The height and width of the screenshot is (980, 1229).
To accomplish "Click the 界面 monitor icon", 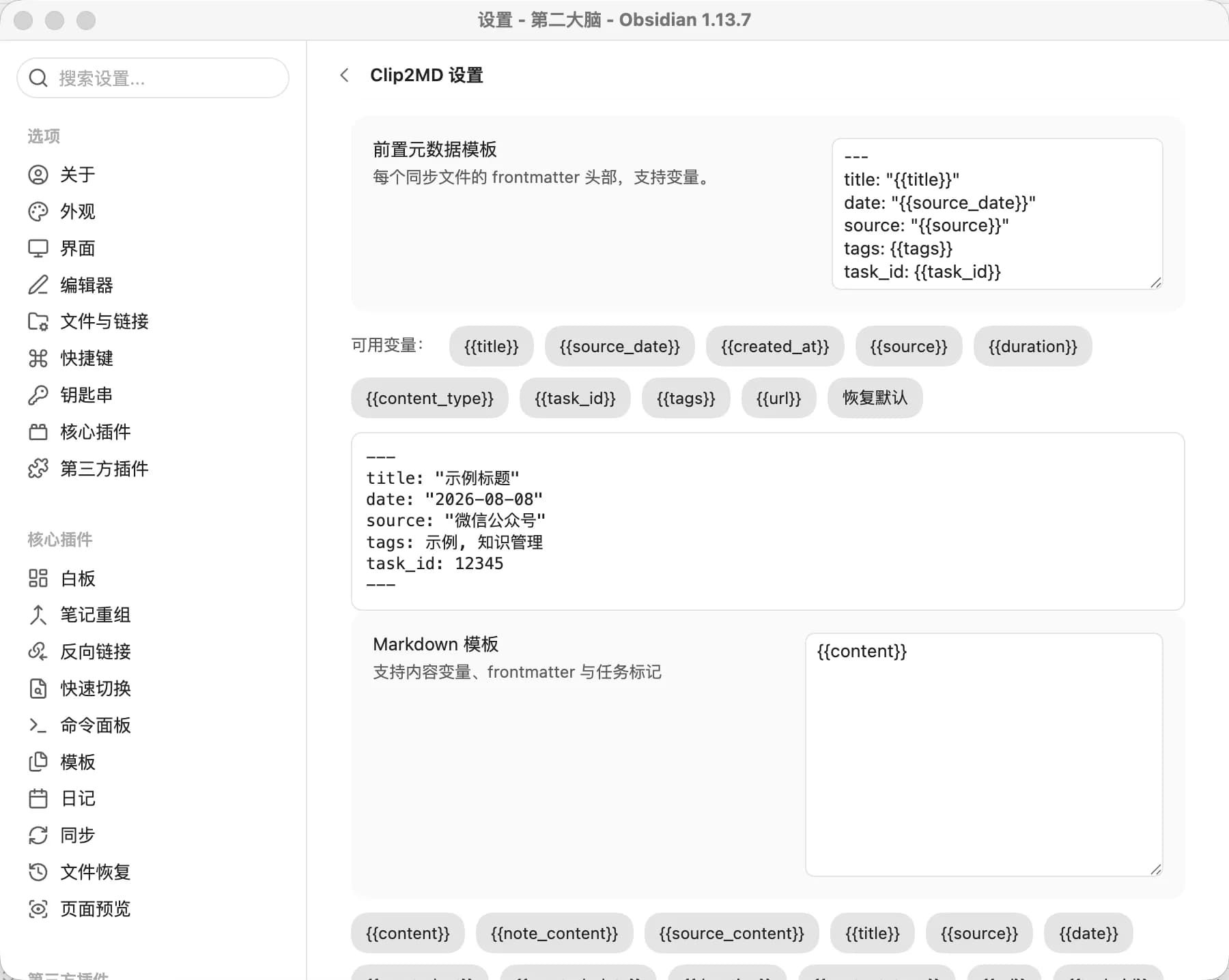I will click(38, 248).
